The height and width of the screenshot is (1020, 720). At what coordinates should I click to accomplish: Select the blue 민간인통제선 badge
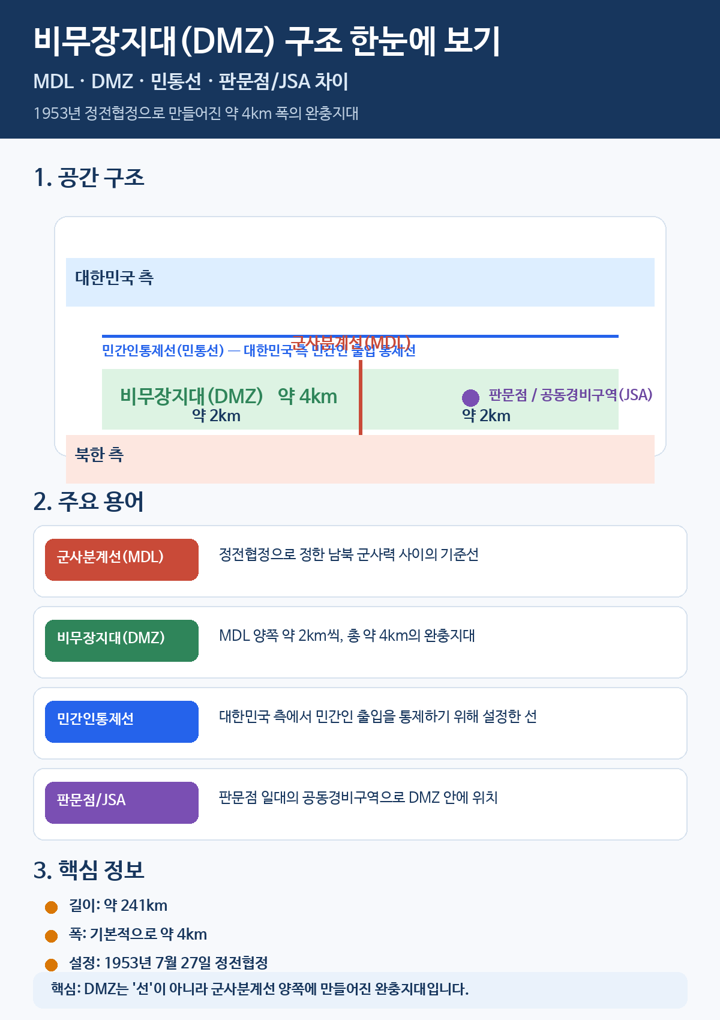click(122, 721)
